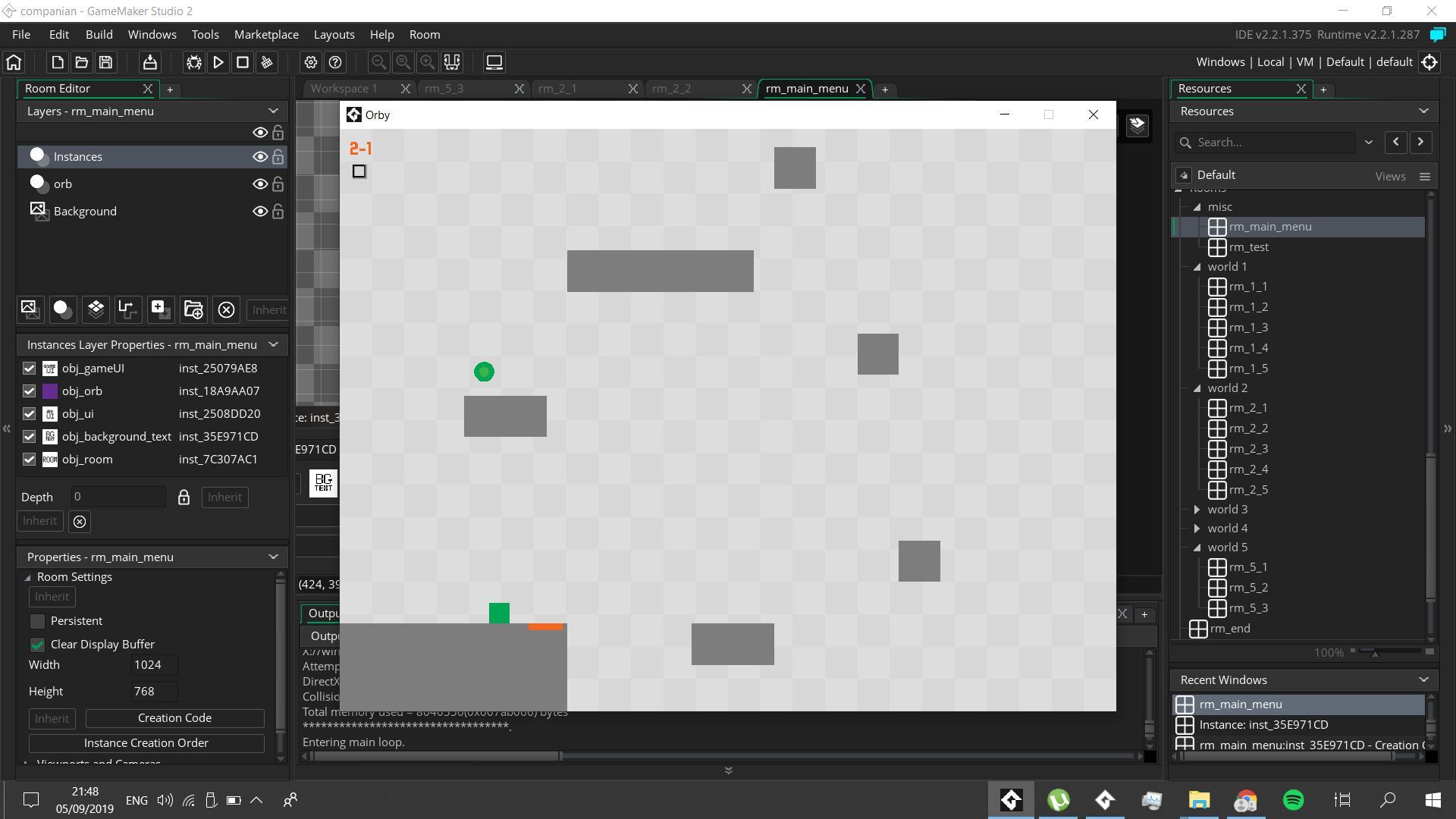This screenshot has width=1456, height=819.
Task: Collapse the world 1 folder
Action: click(1197, 267)
